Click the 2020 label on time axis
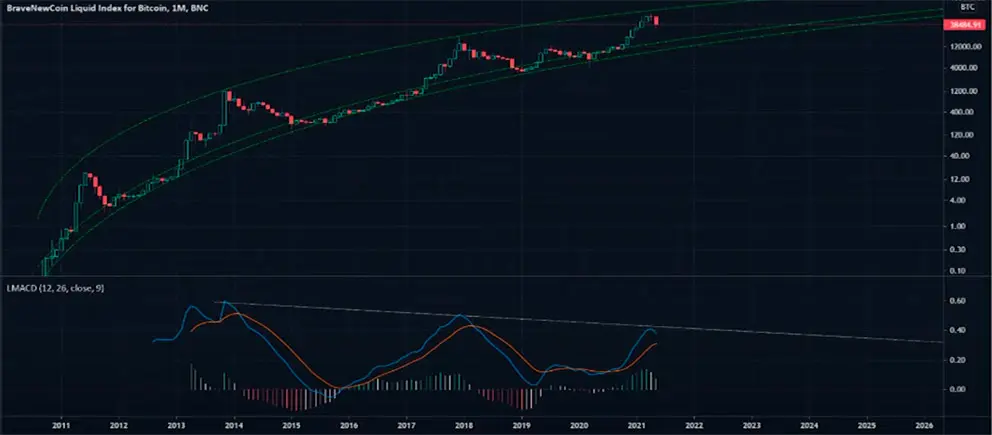 (580, 425)
